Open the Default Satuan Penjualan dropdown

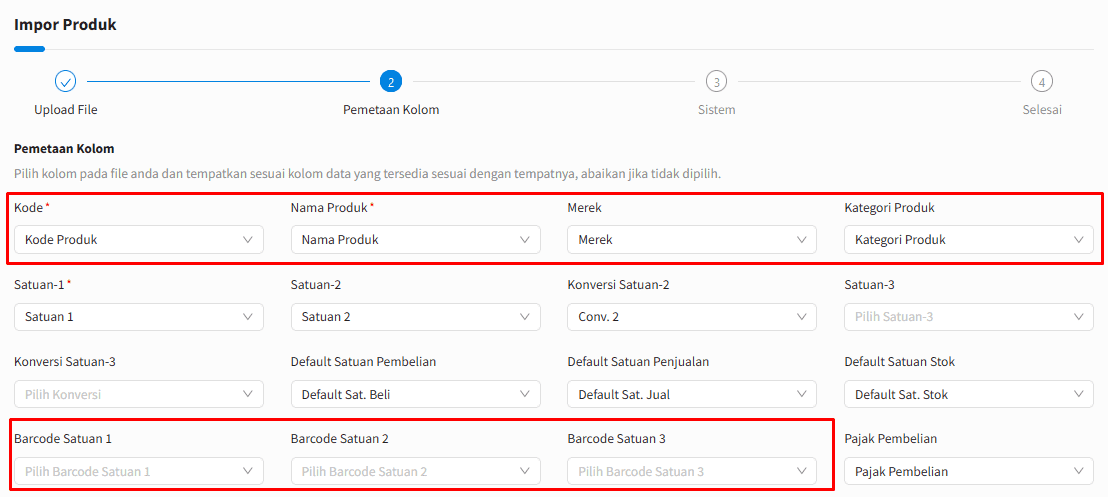coord(692,394)
